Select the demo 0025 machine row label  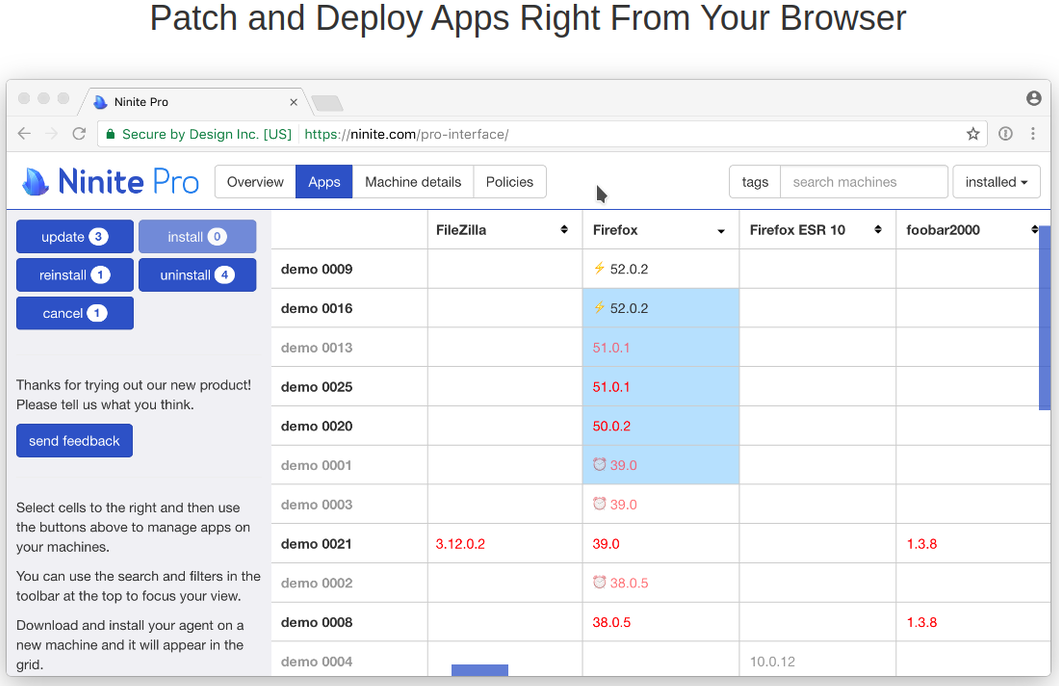(x=317, y=386)
